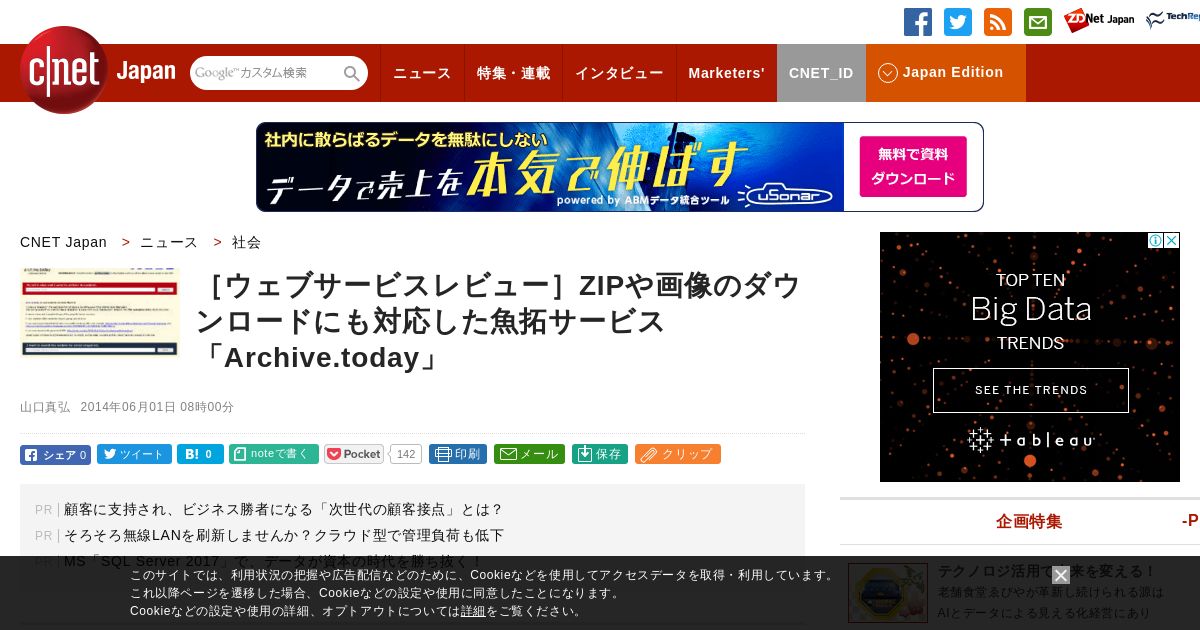Image resolution: width=1200 pixels, height=630 pixels.
Task: Select the cut-off -P tab beside 企画特集
Action: [x=1190, y=521]
